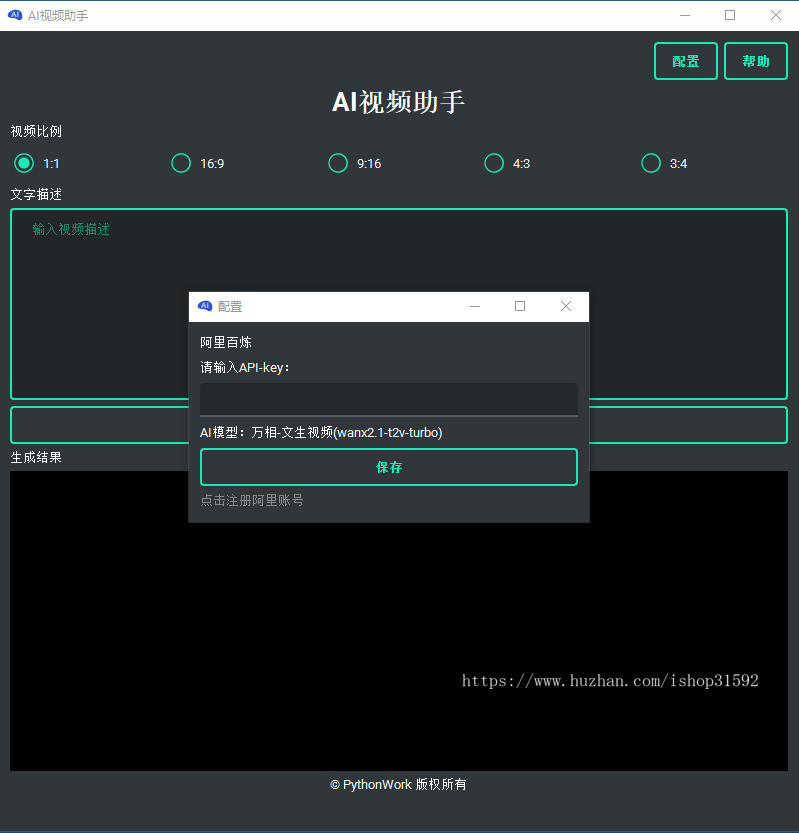The image size is (799, 833).
Task: Choose the 9:16 video ratio
Action: click(x=338, y=163)
